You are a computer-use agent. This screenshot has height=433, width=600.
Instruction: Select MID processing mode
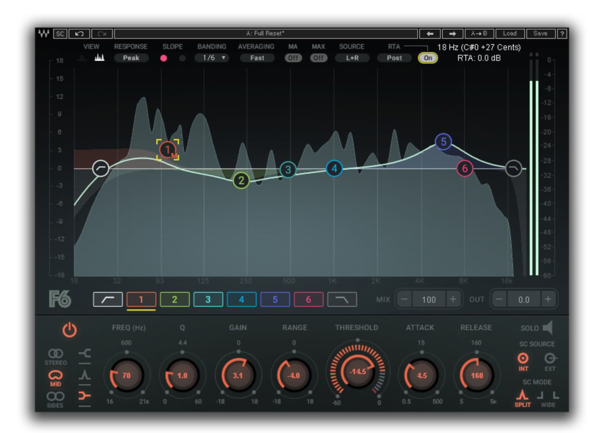click(x=56, y=378)
